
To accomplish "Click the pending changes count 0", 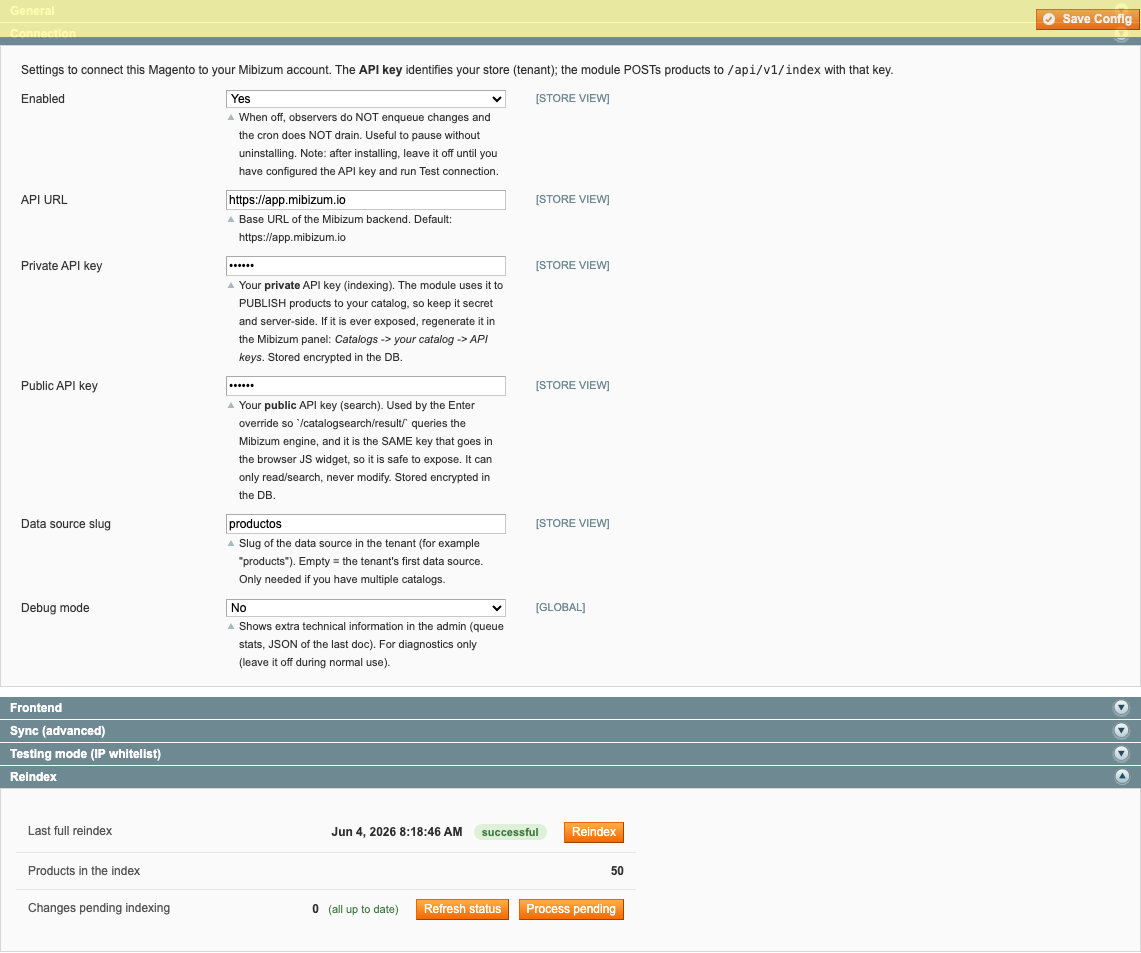I will [x=315, y=909].
